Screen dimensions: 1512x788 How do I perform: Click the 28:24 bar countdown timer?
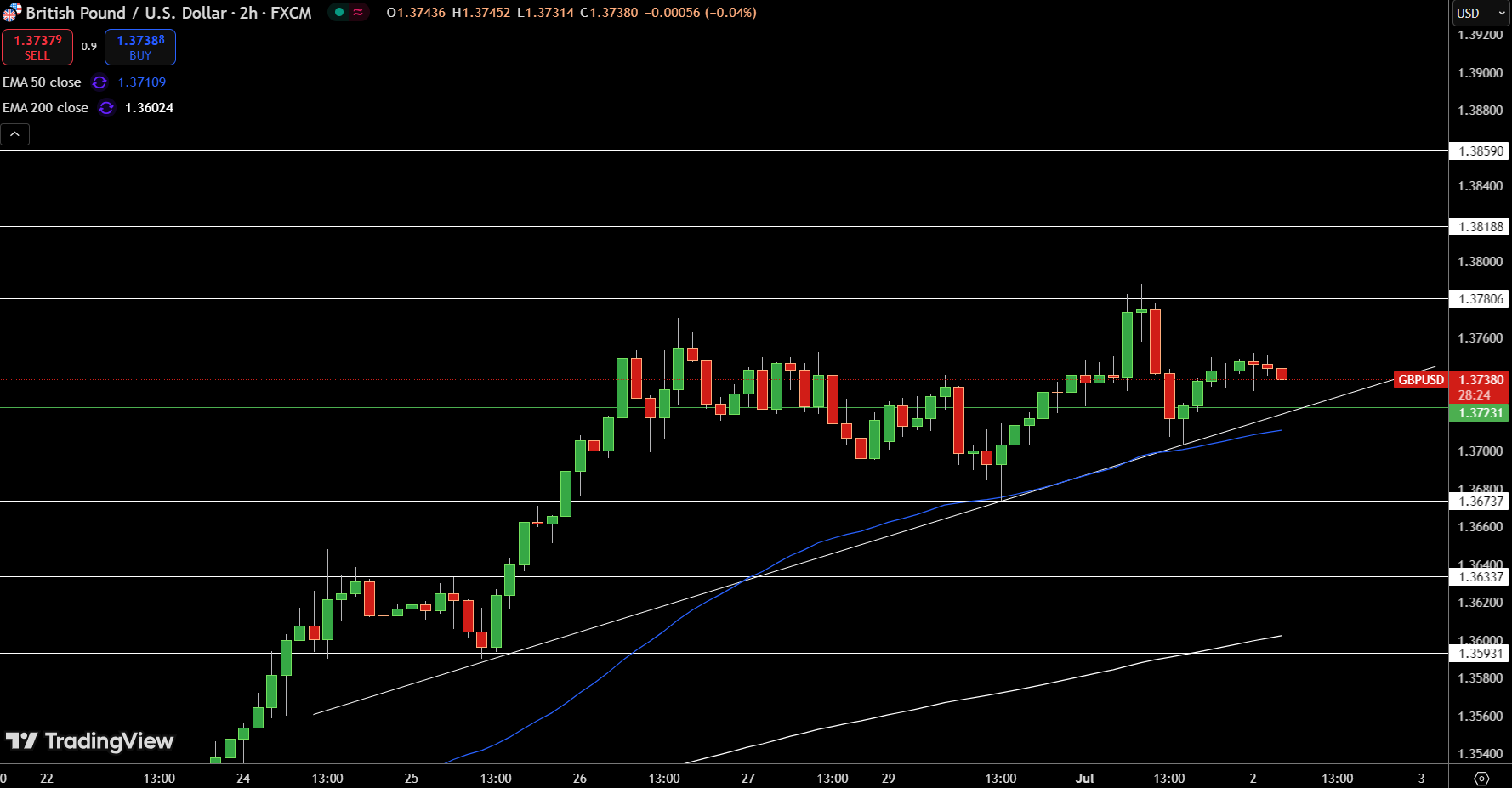pos(1474,395)
